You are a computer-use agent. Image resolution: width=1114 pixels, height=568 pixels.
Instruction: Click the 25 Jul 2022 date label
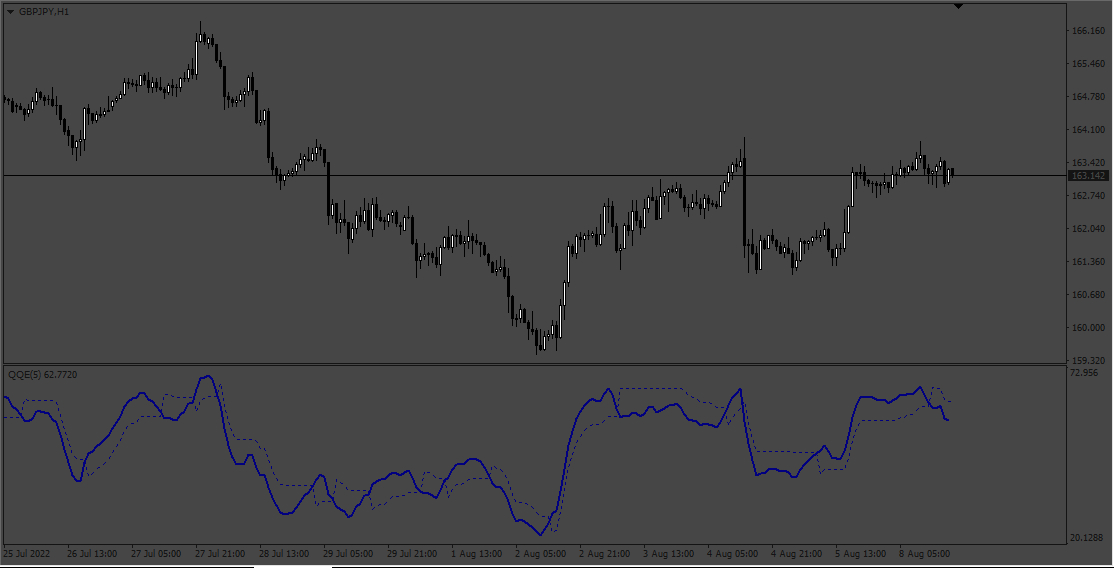[x=27, y=553]
